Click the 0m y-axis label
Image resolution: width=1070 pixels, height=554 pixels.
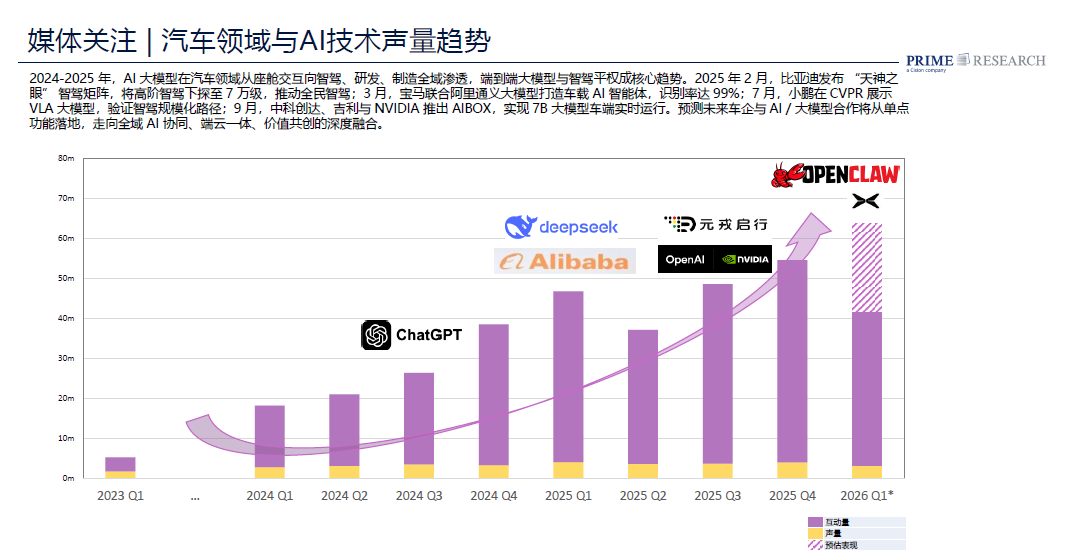(x=68, y=478)
